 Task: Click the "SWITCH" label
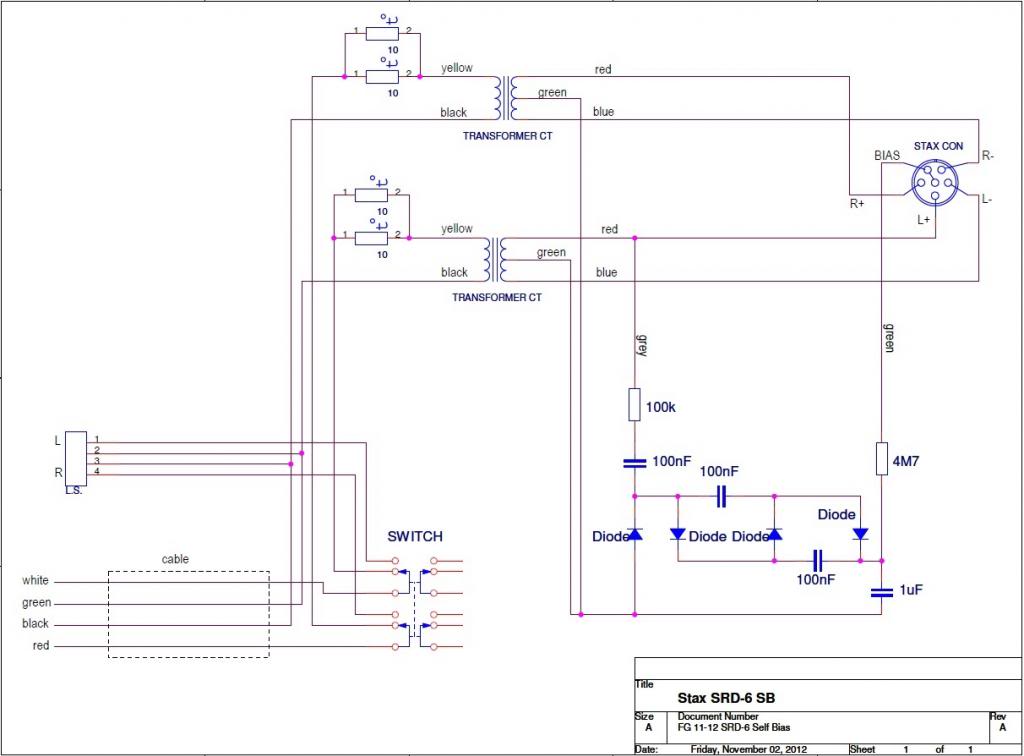pos(415,537)
